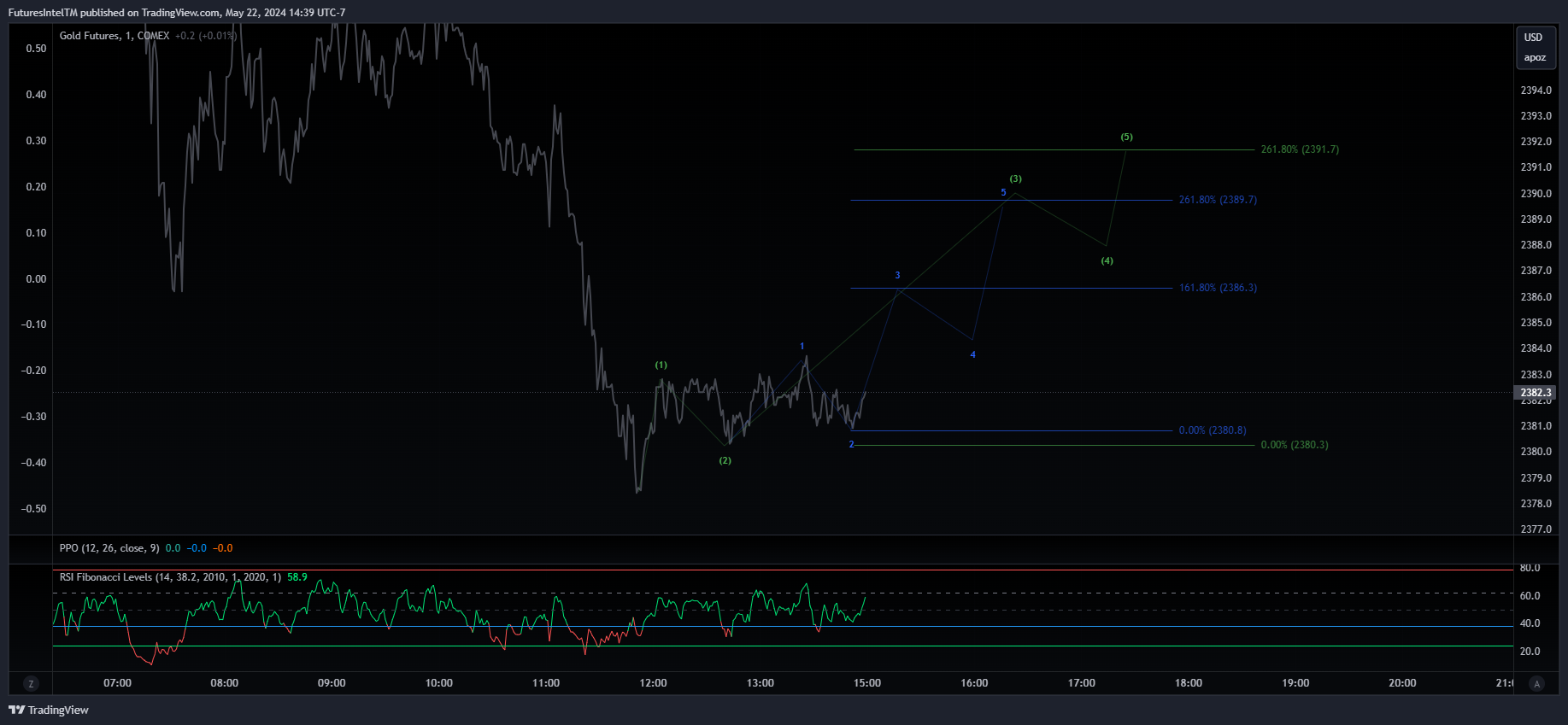Select the PPO (12, 26, close, 9) indicator label

click(109, 548)
